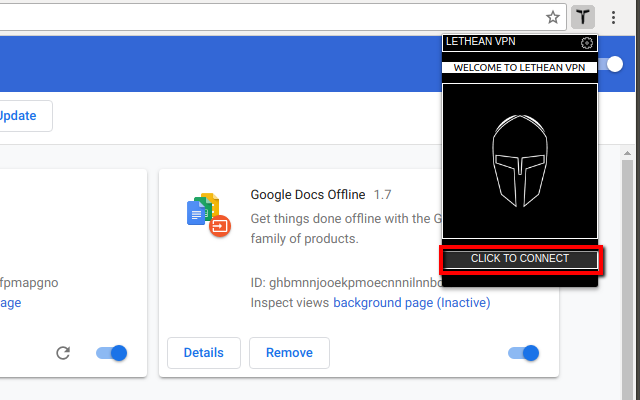This screenshot has width=640, height=400.
Task: Click the scrollbar up arrow
Action: click(x=627, y=153)
